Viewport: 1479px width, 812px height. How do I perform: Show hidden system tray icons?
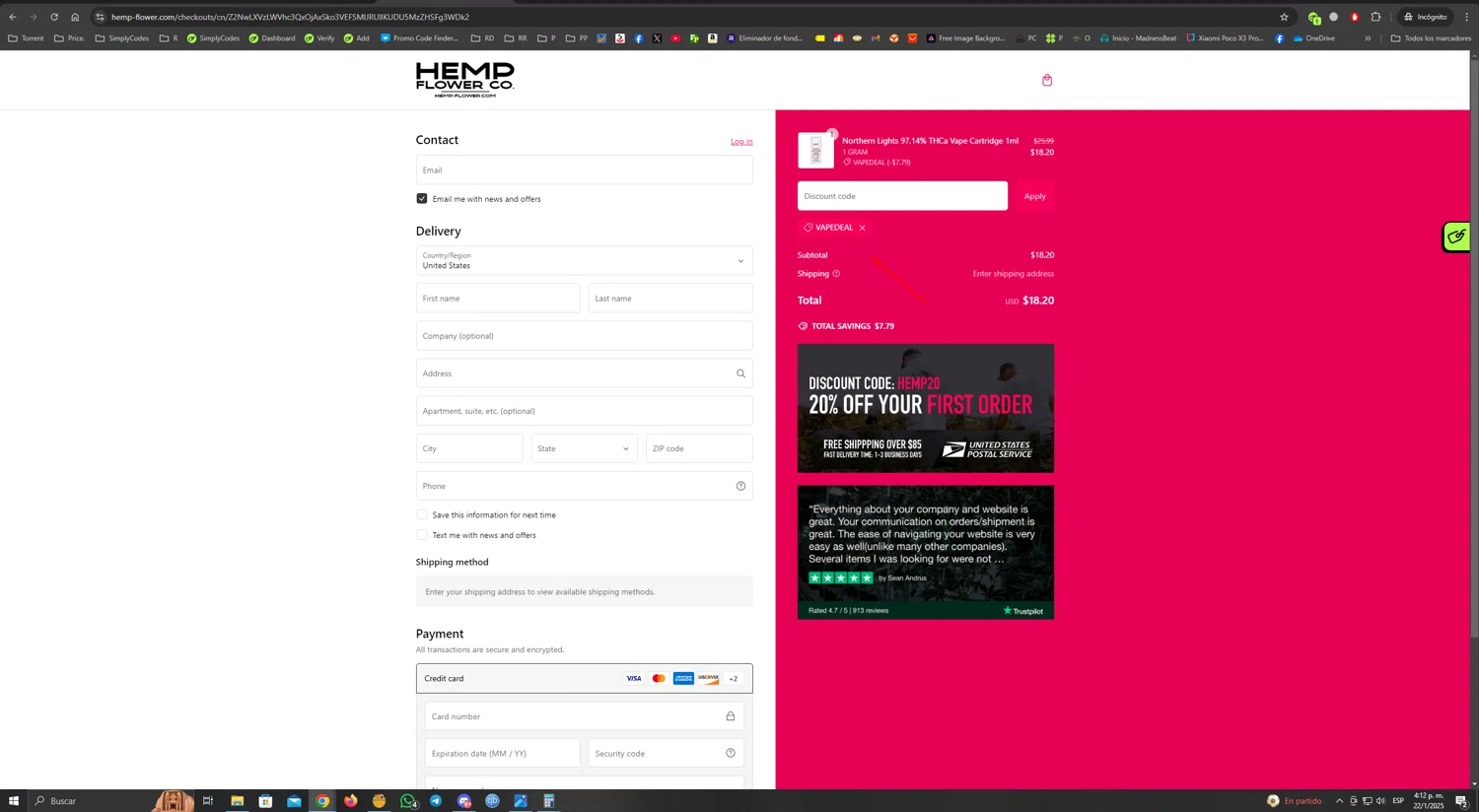point(1339,801)
